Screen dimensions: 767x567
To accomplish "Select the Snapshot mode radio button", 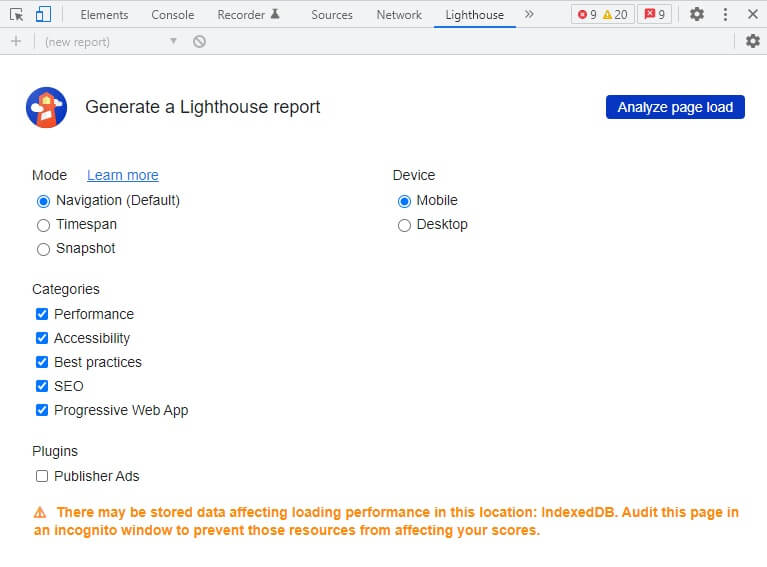I will (x=43, y=249).
